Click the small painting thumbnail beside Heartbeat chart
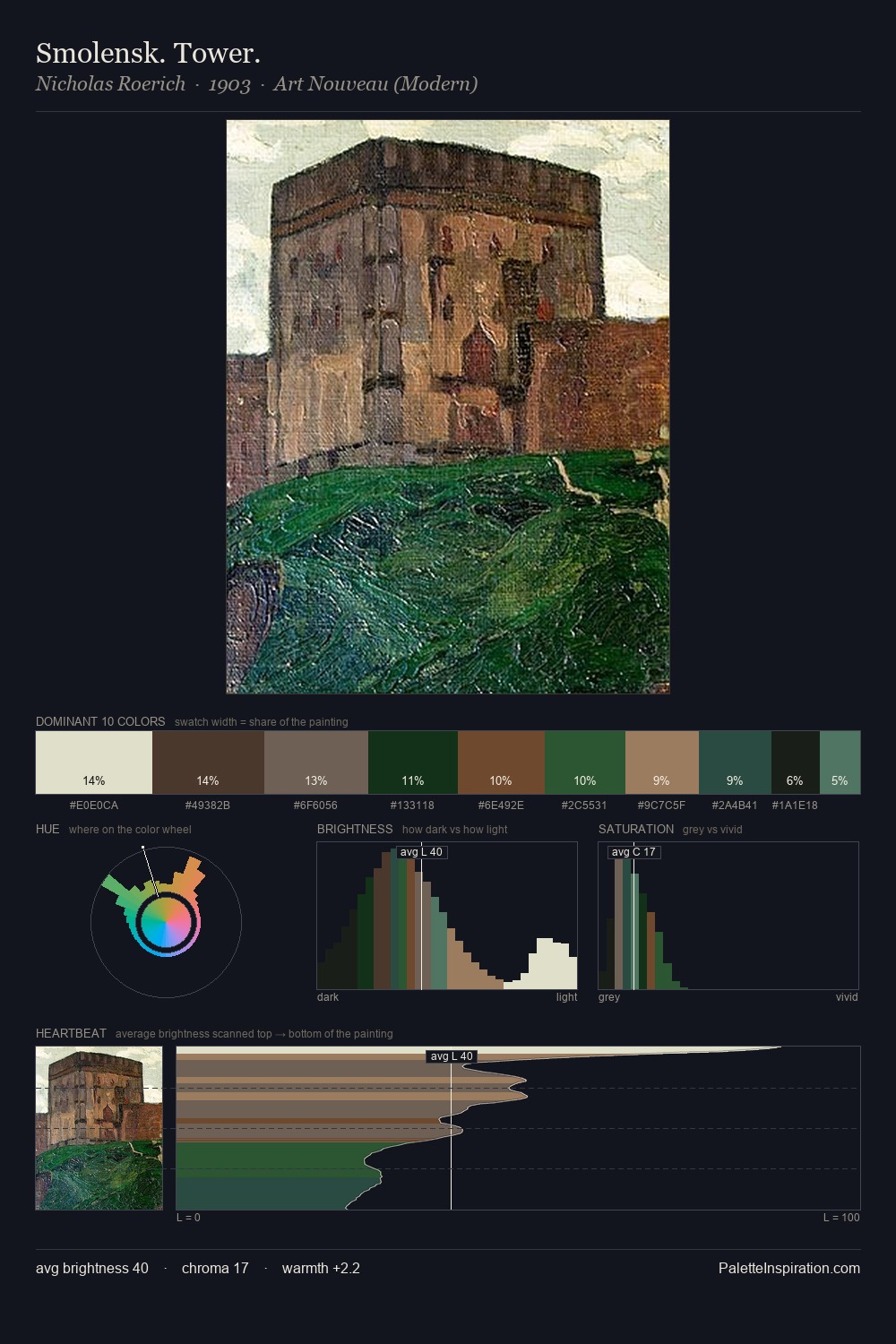Screen dimensions: 896x1344 click(99, 1128)
